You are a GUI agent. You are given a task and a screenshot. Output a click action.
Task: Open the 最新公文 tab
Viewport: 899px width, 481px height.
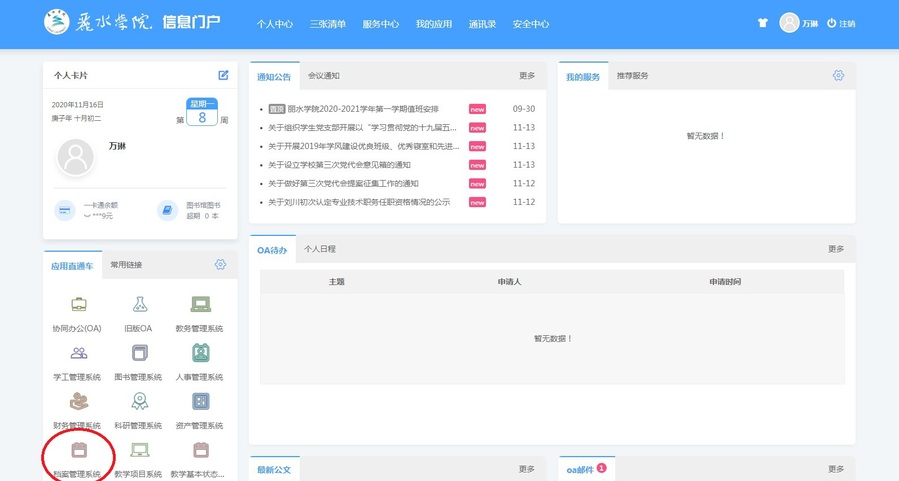point(274,470)
